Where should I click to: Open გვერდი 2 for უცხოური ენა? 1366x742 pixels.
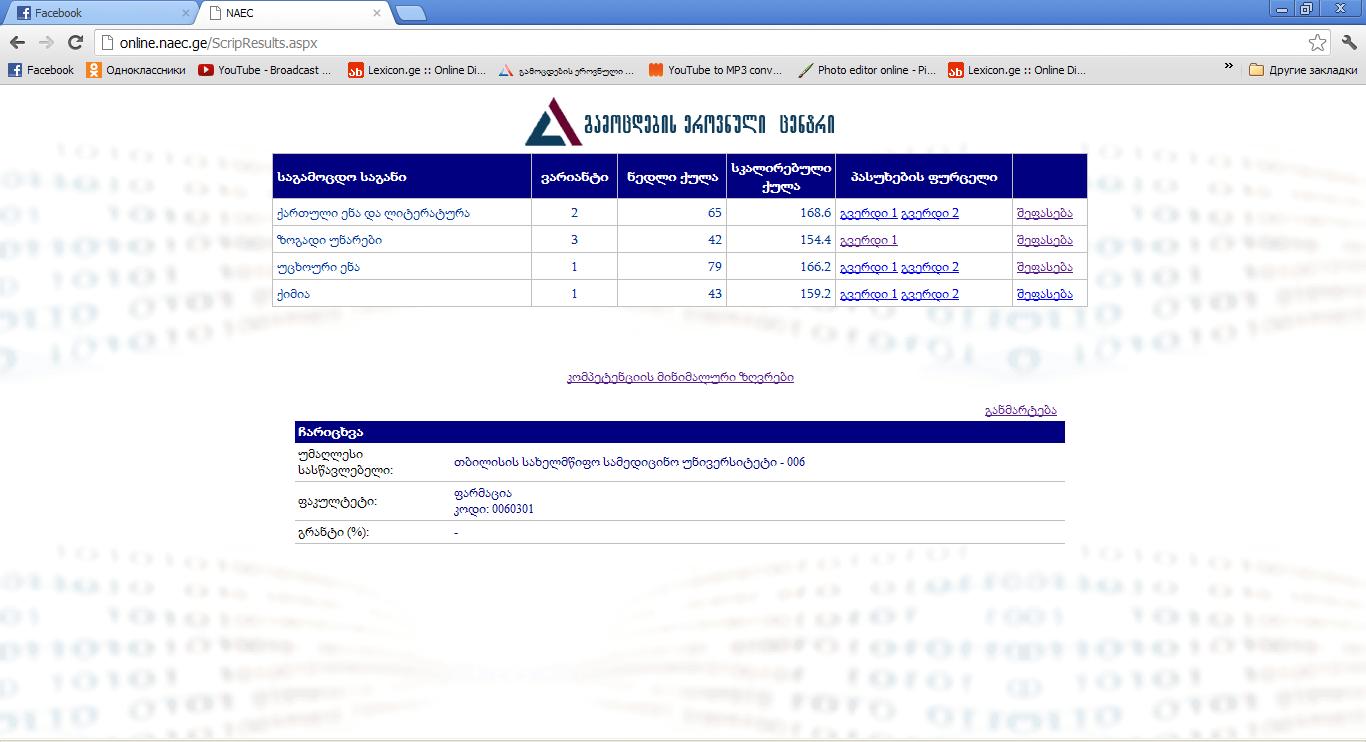point(930,267)
